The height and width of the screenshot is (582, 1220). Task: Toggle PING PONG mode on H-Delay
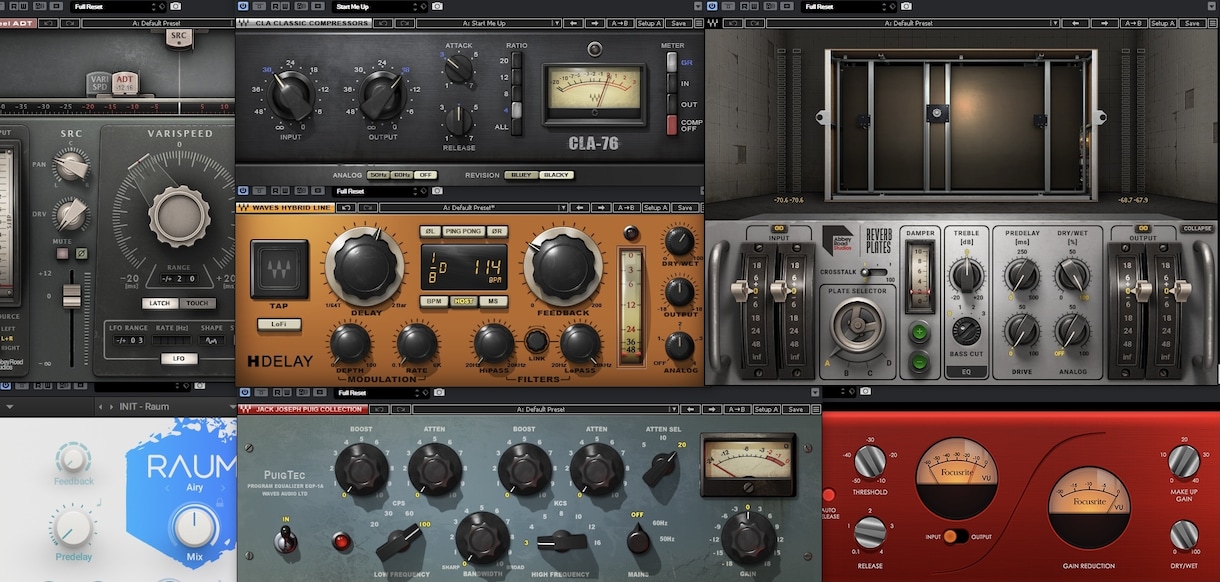click(463, 232)
